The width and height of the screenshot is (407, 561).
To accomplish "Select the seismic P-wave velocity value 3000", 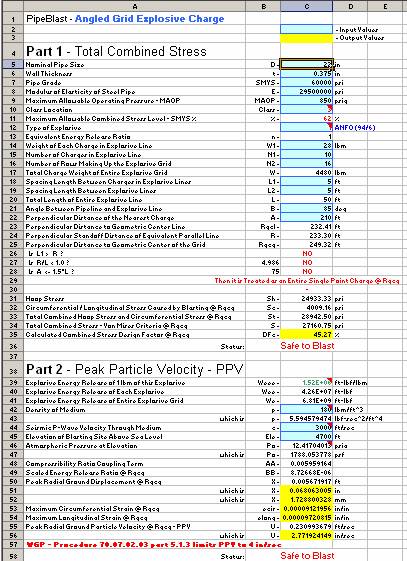I will pos(307,427).
